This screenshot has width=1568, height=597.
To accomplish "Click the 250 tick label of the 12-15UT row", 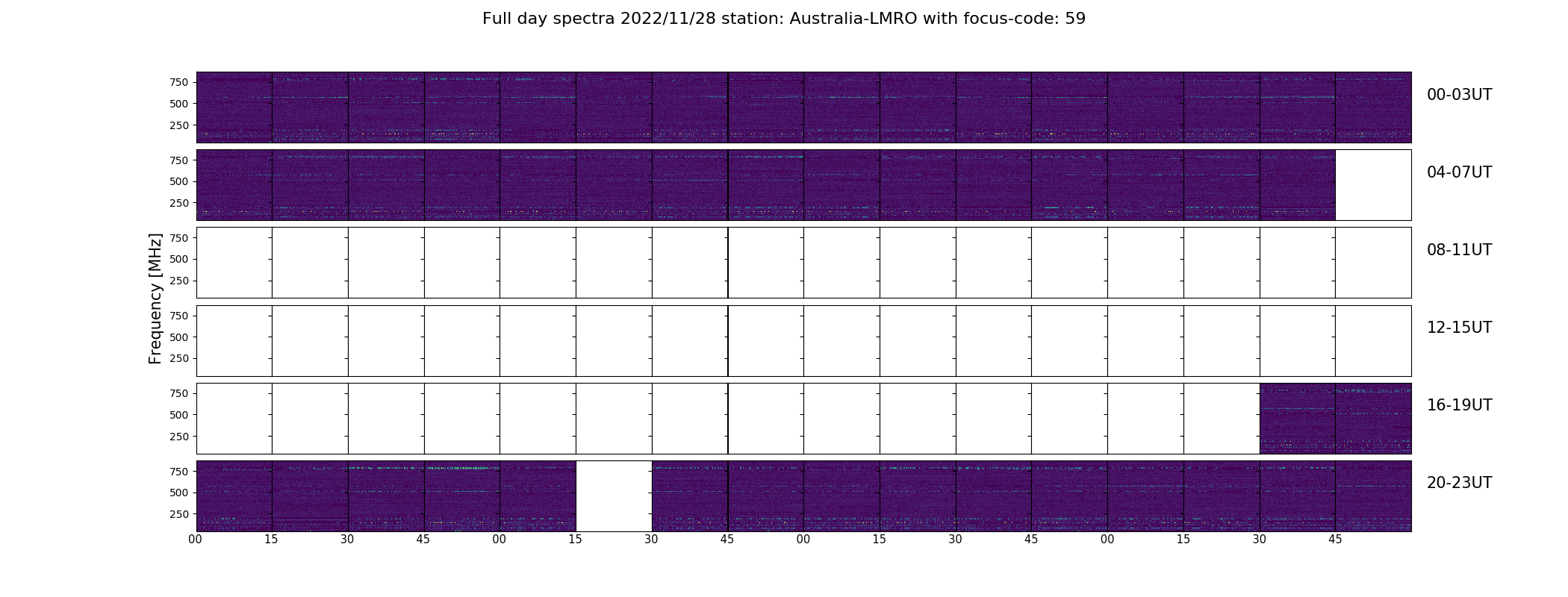I will click(x=179, y=358).
